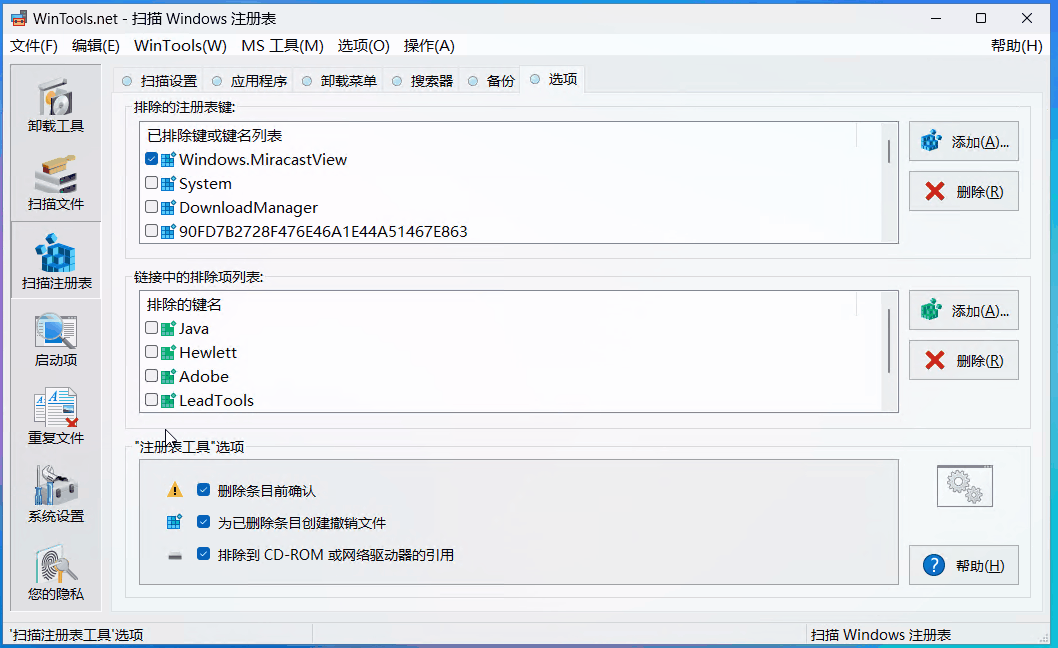Click the registry icon next to System

pyautogui.click(x=168, y=184)
